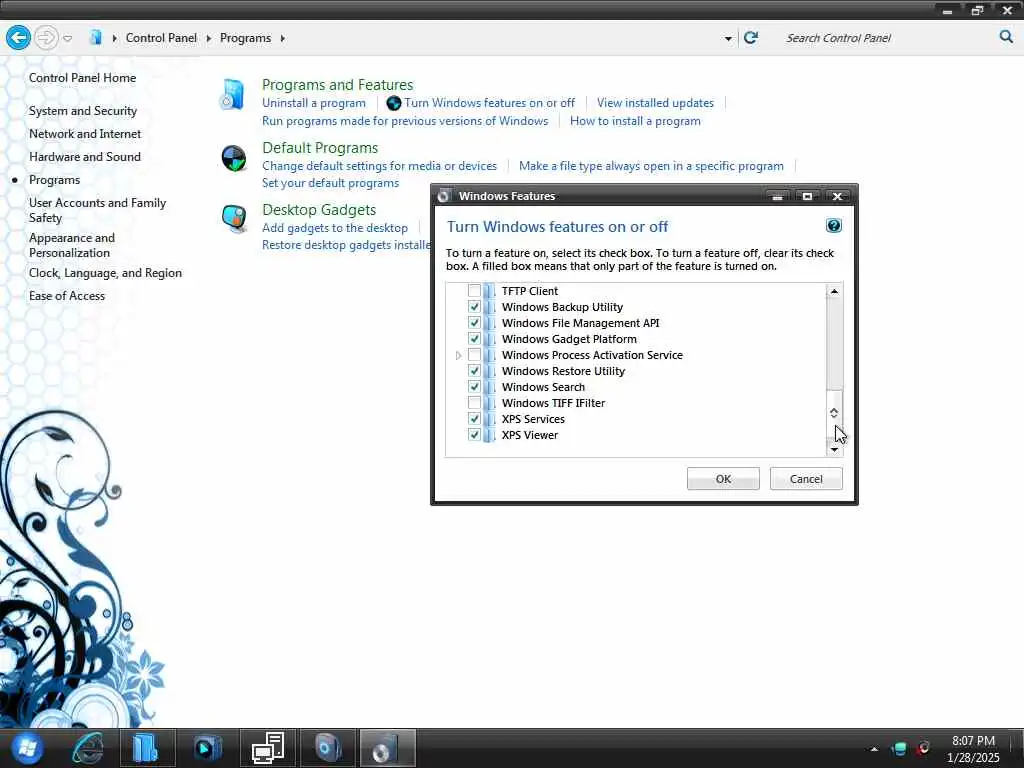The image size is (1024, 768).
Task: Click Add gadgets to the desktop link
Action: coord(335,228)
